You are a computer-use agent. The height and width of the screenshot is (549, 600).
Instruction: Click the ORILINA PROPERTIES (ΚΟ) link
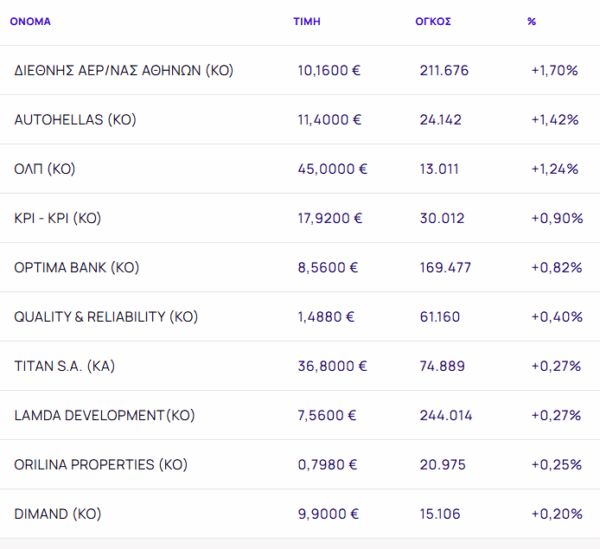click(101, 464)
